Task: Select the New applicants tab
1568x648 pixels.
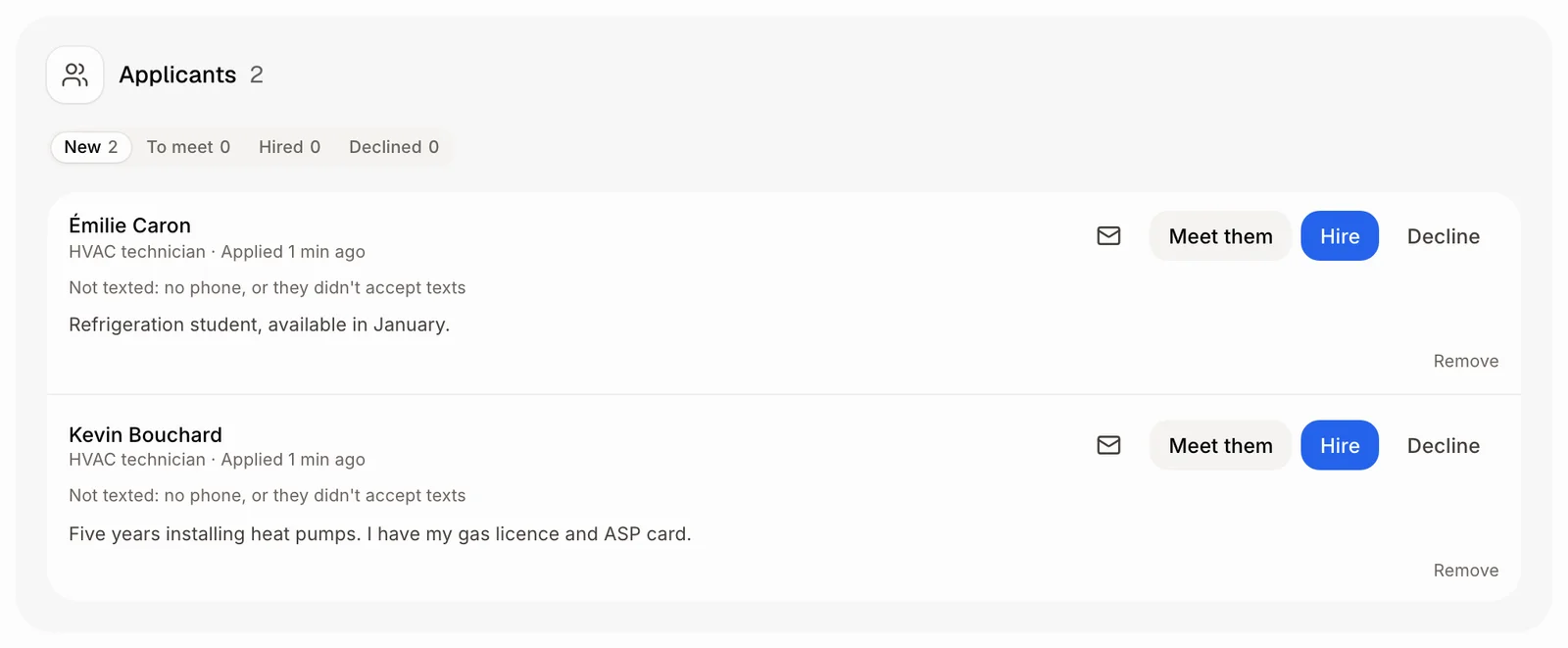Action: click(91, 147)
